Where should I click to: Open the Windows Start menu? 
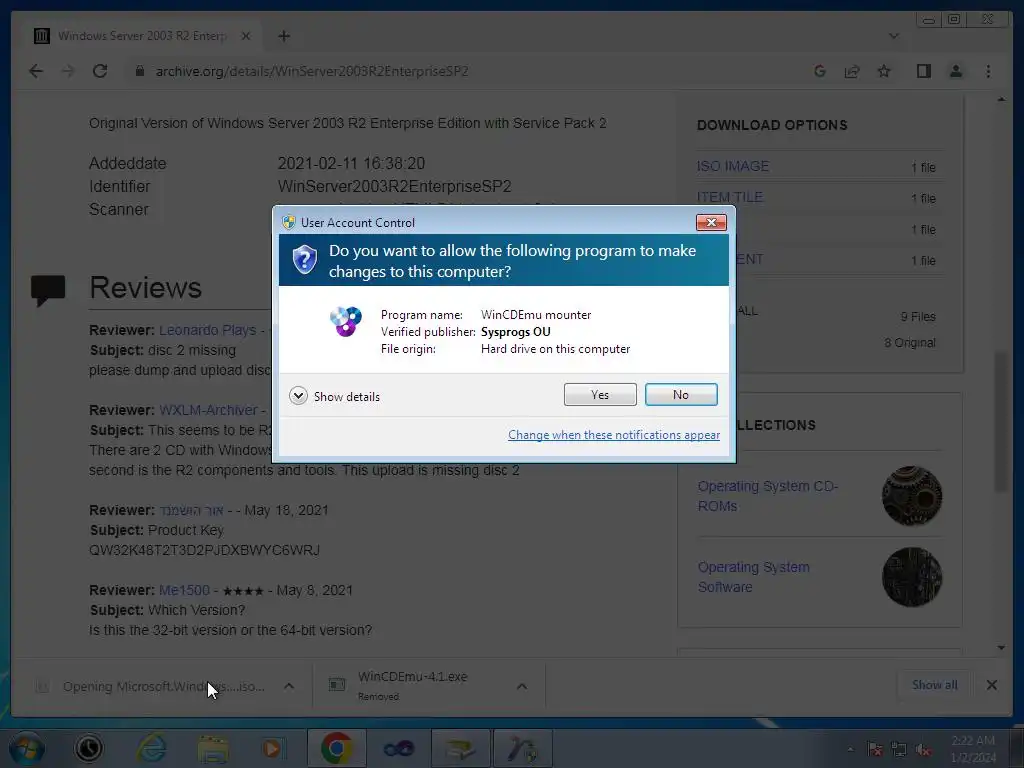[27, 748]
